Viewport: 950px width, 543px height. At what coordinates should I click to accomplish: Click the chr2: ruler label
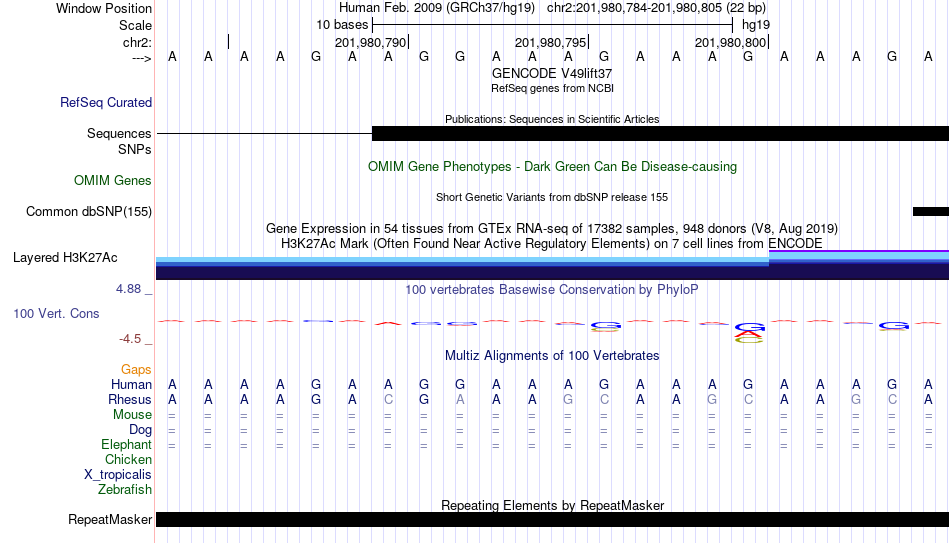tap(137, 42)
